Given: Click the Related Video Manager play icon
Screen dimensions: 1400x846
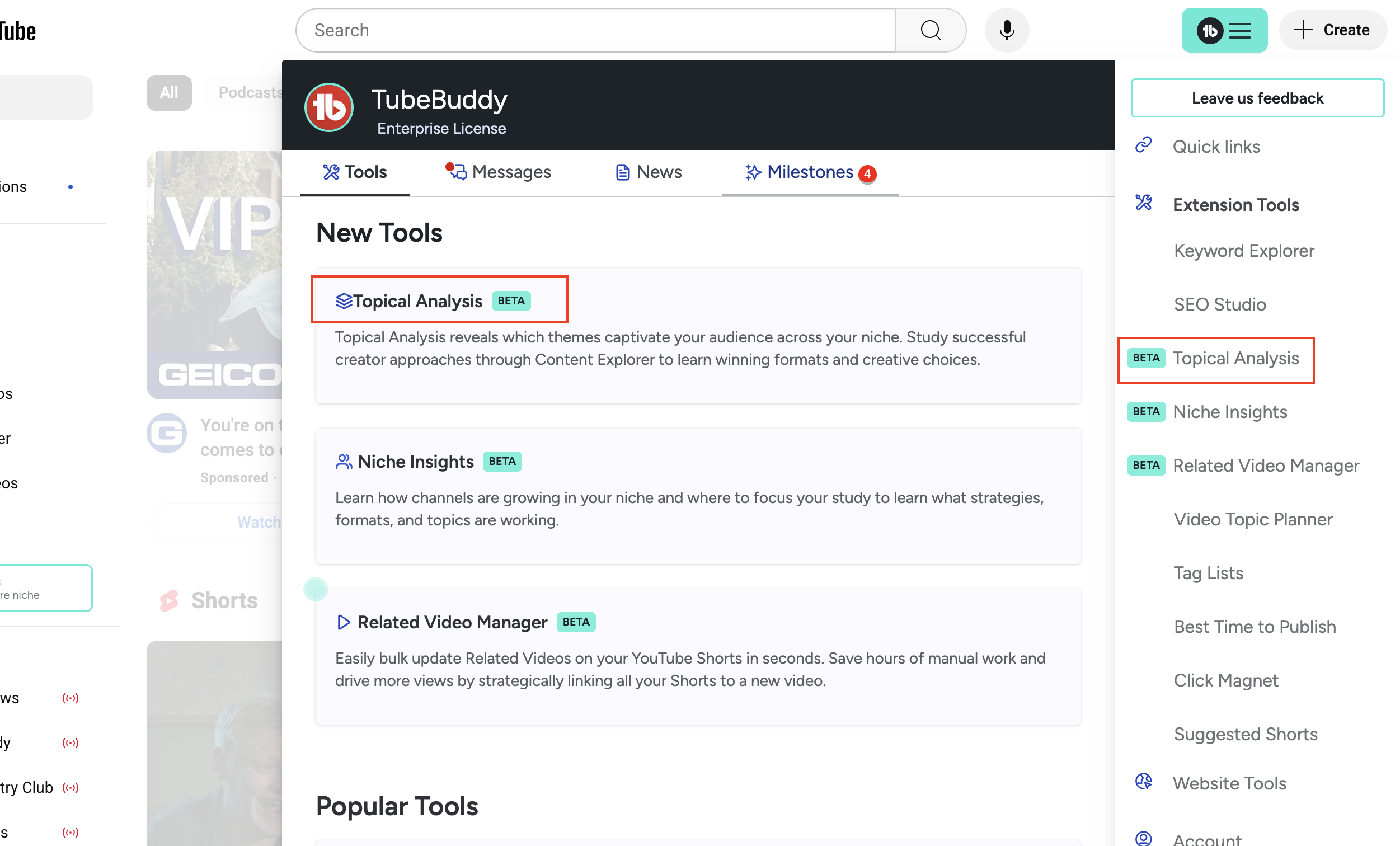Looking at the screenshot, I should 344,622.
